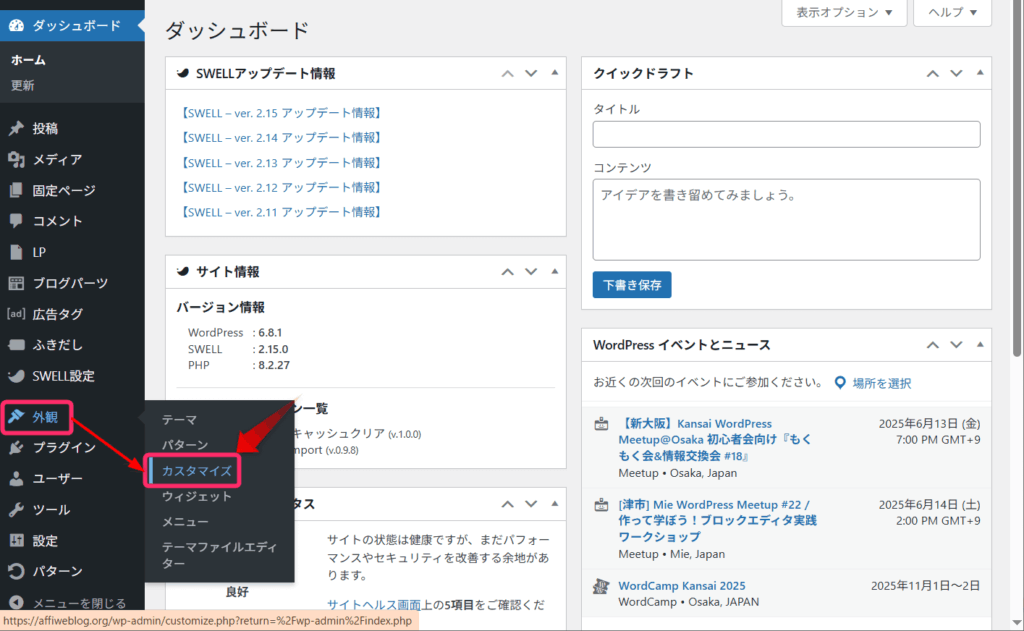The width and height of the screenshot is (1024, 631).
Task: Click the plug icon beside プラグイン
Action: 16,447
